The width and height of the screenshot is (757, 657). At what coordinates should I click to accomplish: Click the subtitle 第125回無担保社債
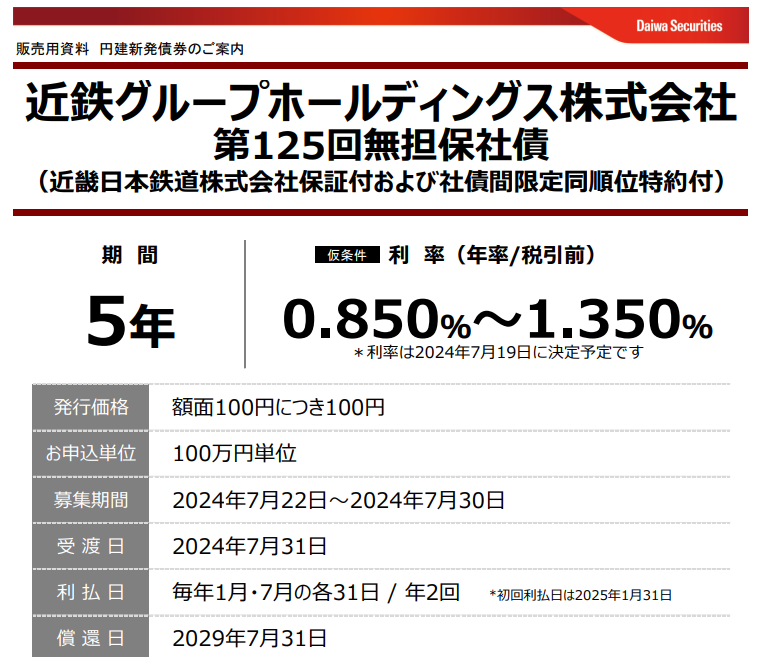click(381, 144)
